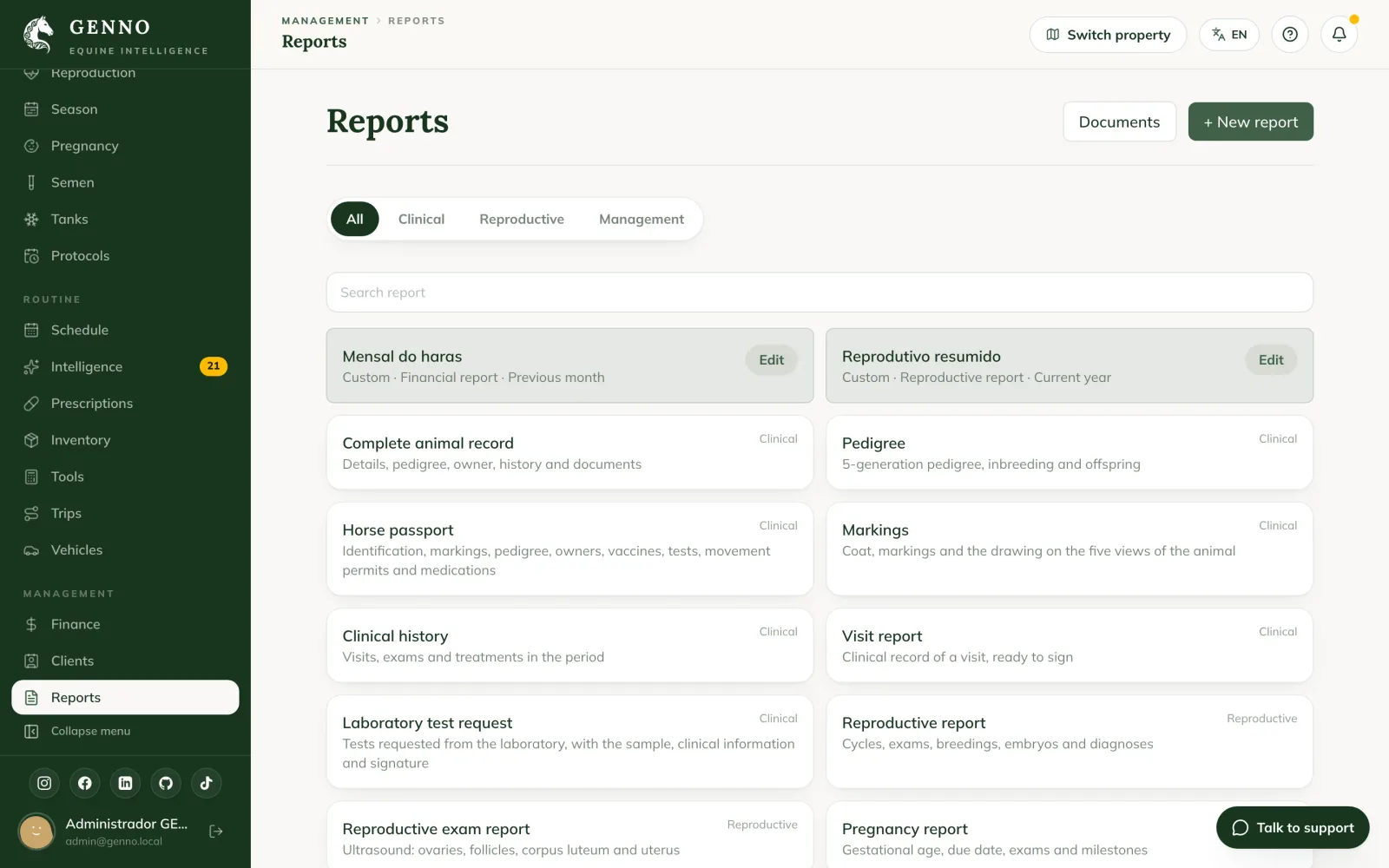The width and height of the screenshot is (1389, 868).
Task: Edit the Mensal do haras report
Action: [771, 360]
